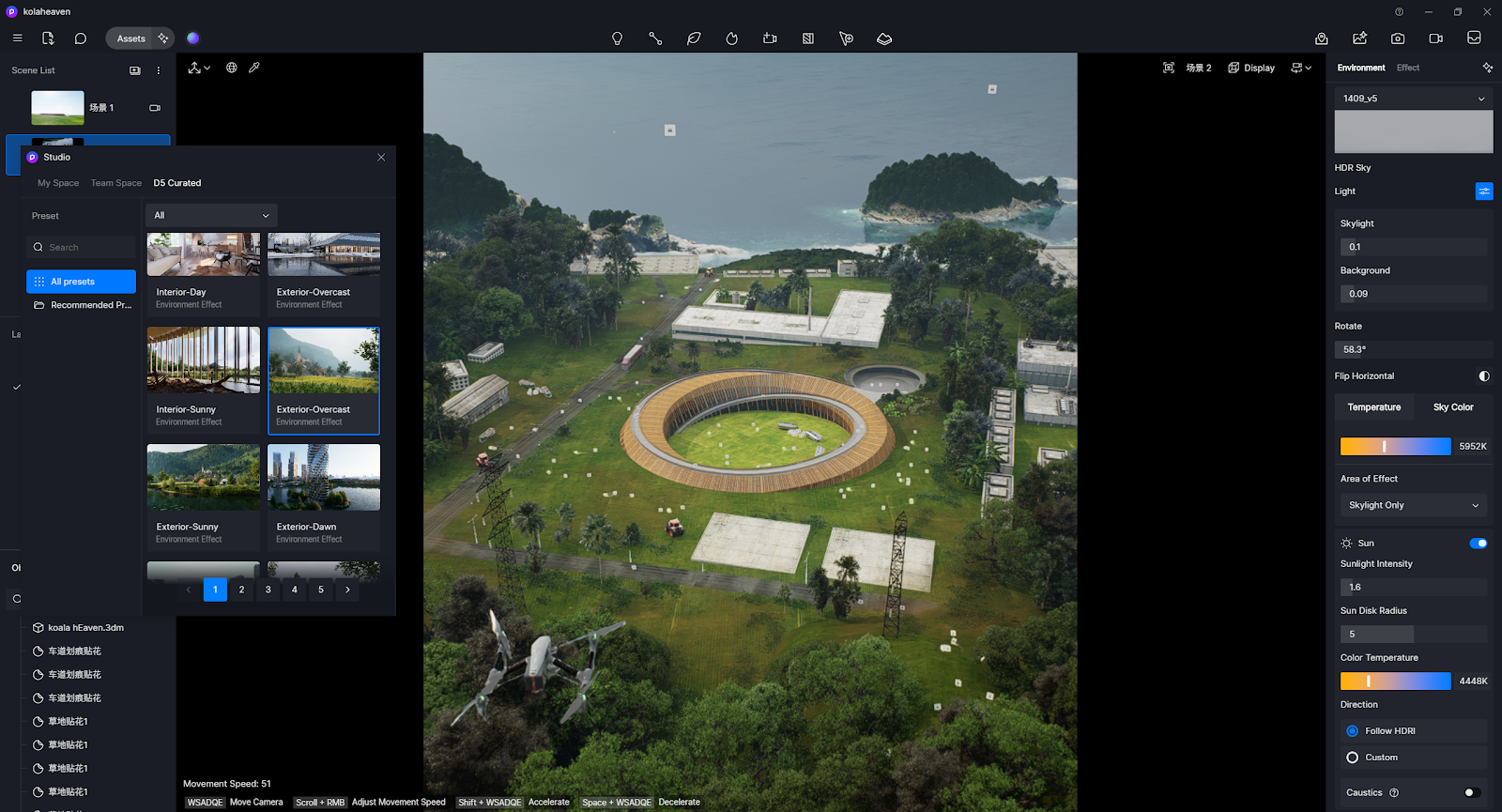Adjust the 5952K temperature slider
Image resolution: width=1502 pixels, height=812 pixels.
(1395, 447)
